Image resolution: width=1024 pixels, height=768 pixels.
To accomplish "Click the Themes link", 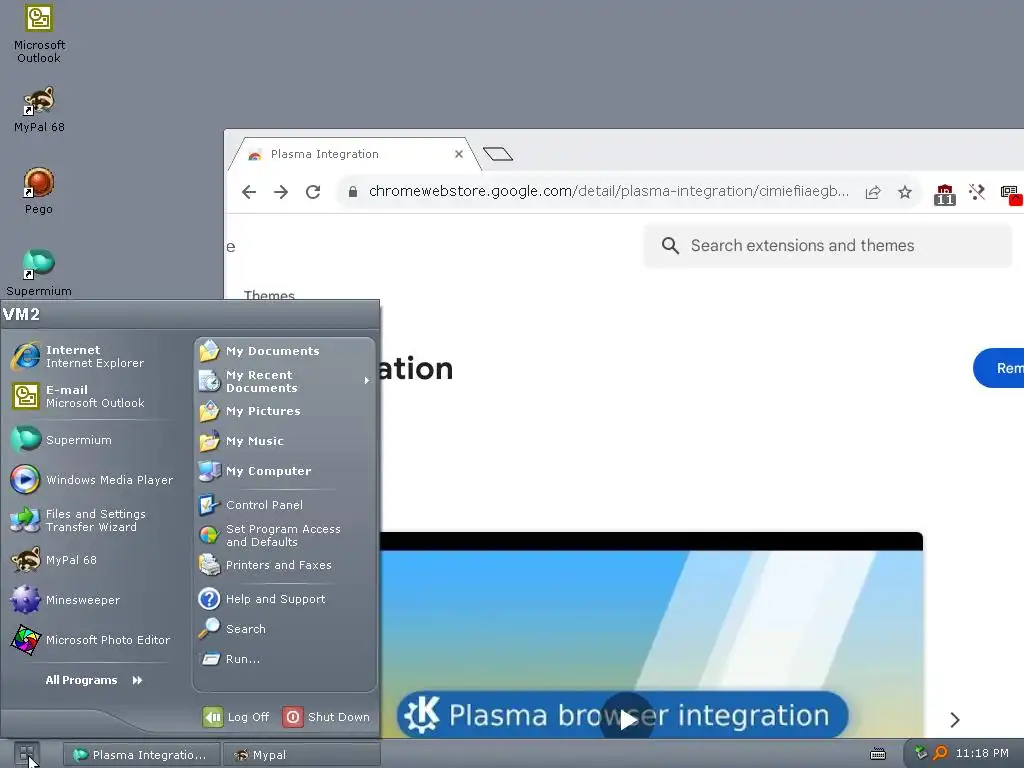I will [268, 295].
